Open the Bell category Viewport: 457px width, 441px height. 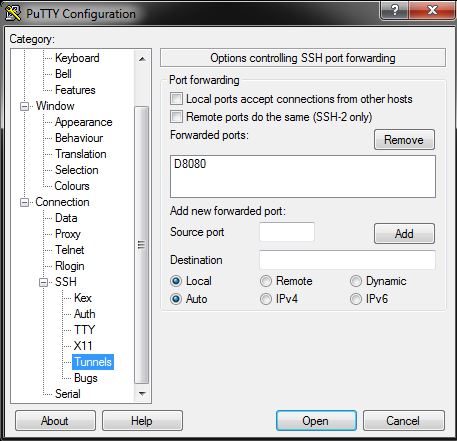tap(63, 74)
